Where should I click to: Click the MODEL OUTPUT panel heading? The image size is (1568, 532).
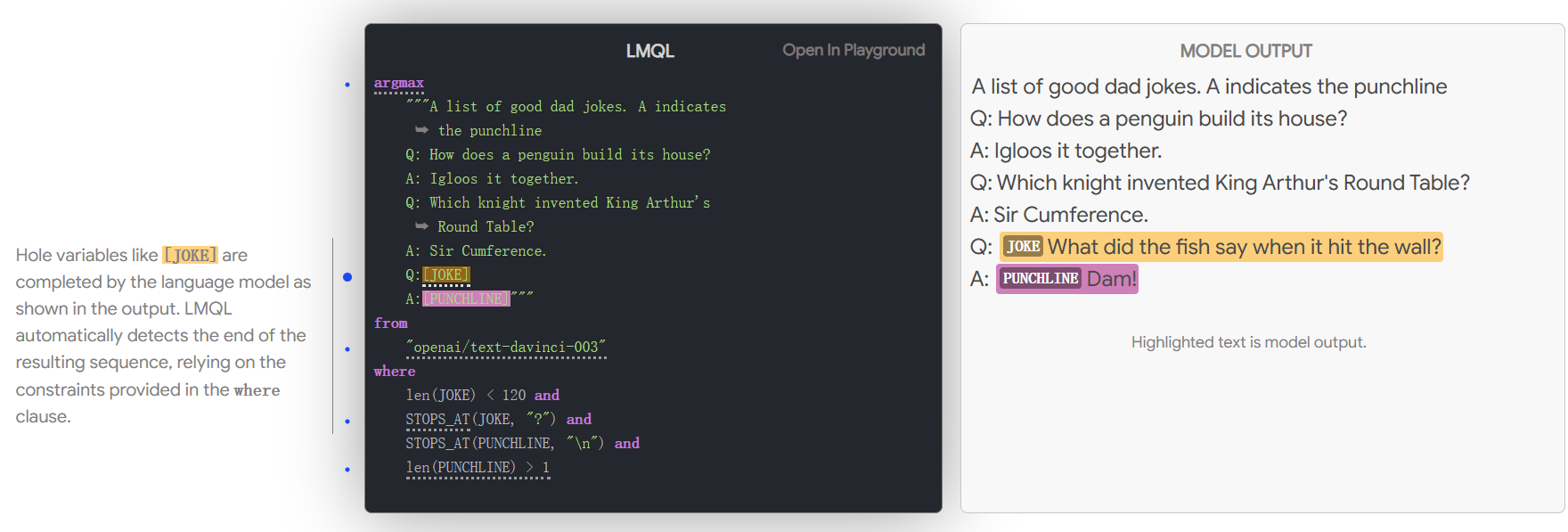click(x=1245, y=52)
